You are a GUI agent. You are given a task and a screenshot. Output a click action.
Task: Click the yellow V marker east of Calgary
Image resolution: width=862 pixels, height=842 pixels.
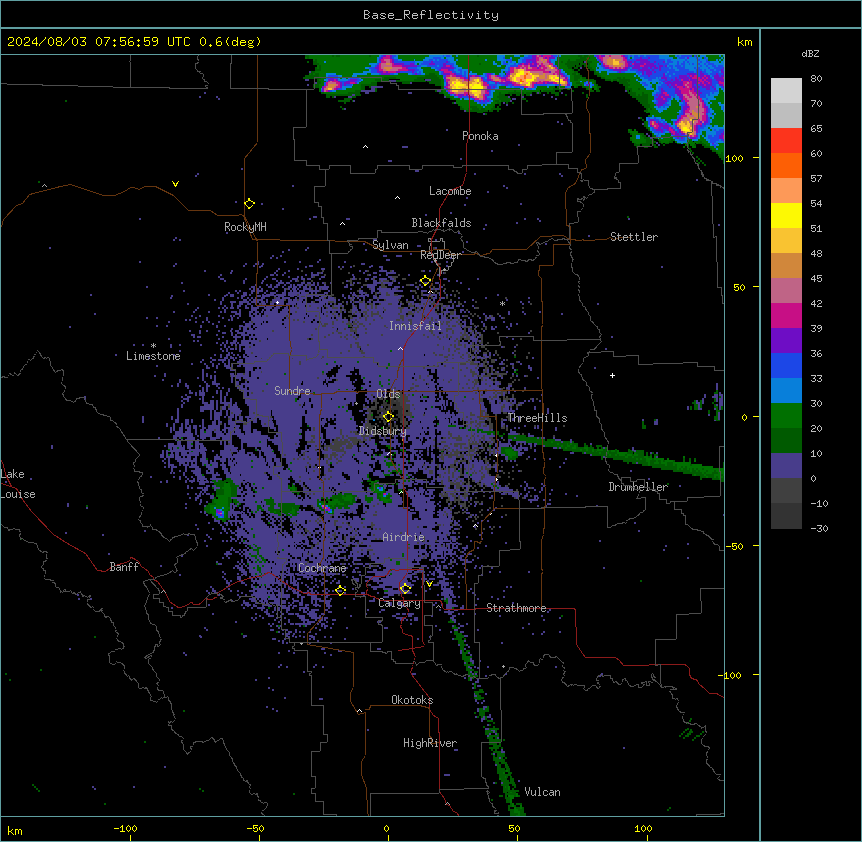429,584
